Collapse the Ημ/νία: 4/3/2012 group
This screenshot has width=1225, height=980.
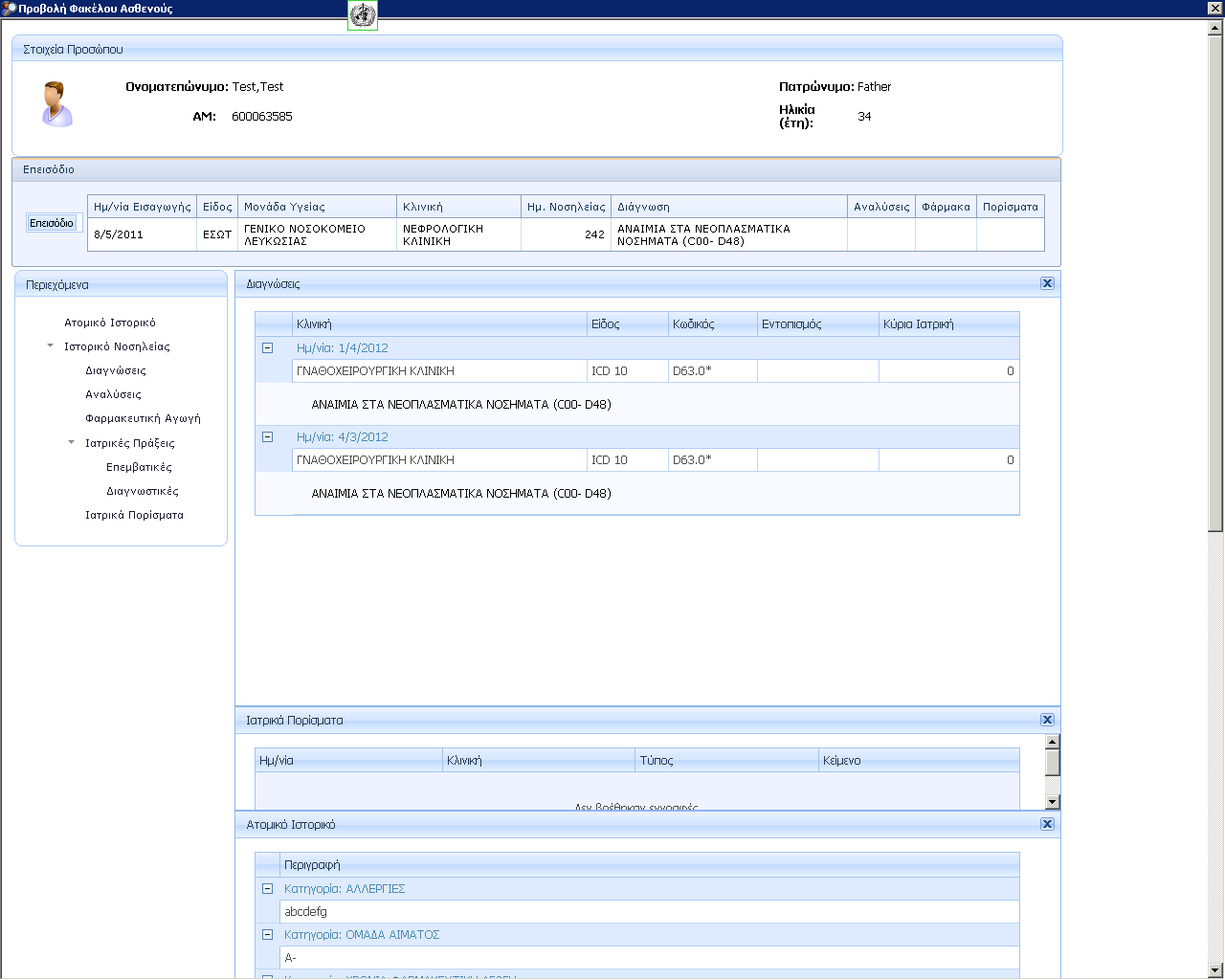(268, 437)
